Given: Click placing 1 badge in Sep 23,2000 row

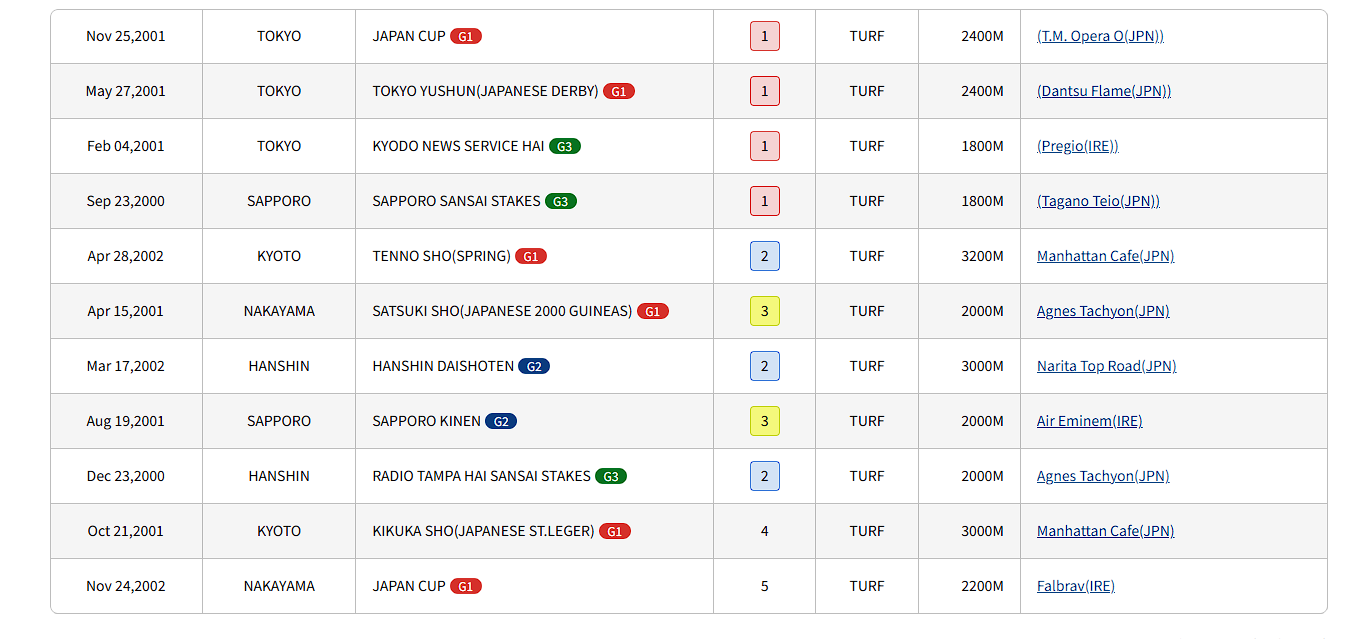Looking at the screenshot, I should tap(765, 201).
